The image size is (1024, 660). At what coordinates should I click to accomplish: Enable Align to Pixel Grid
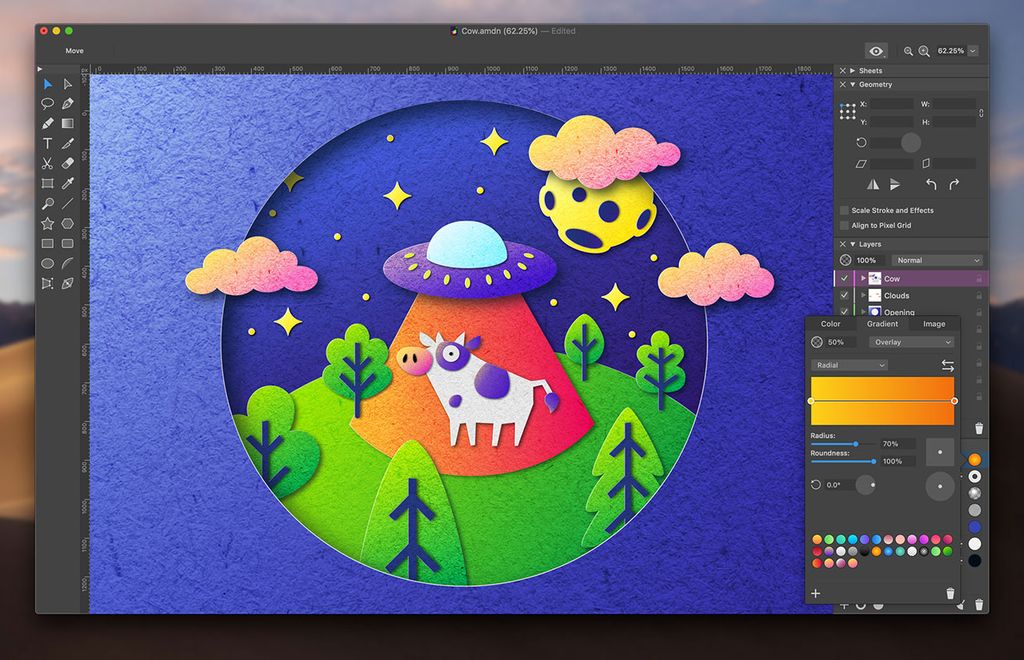(843, 225)
